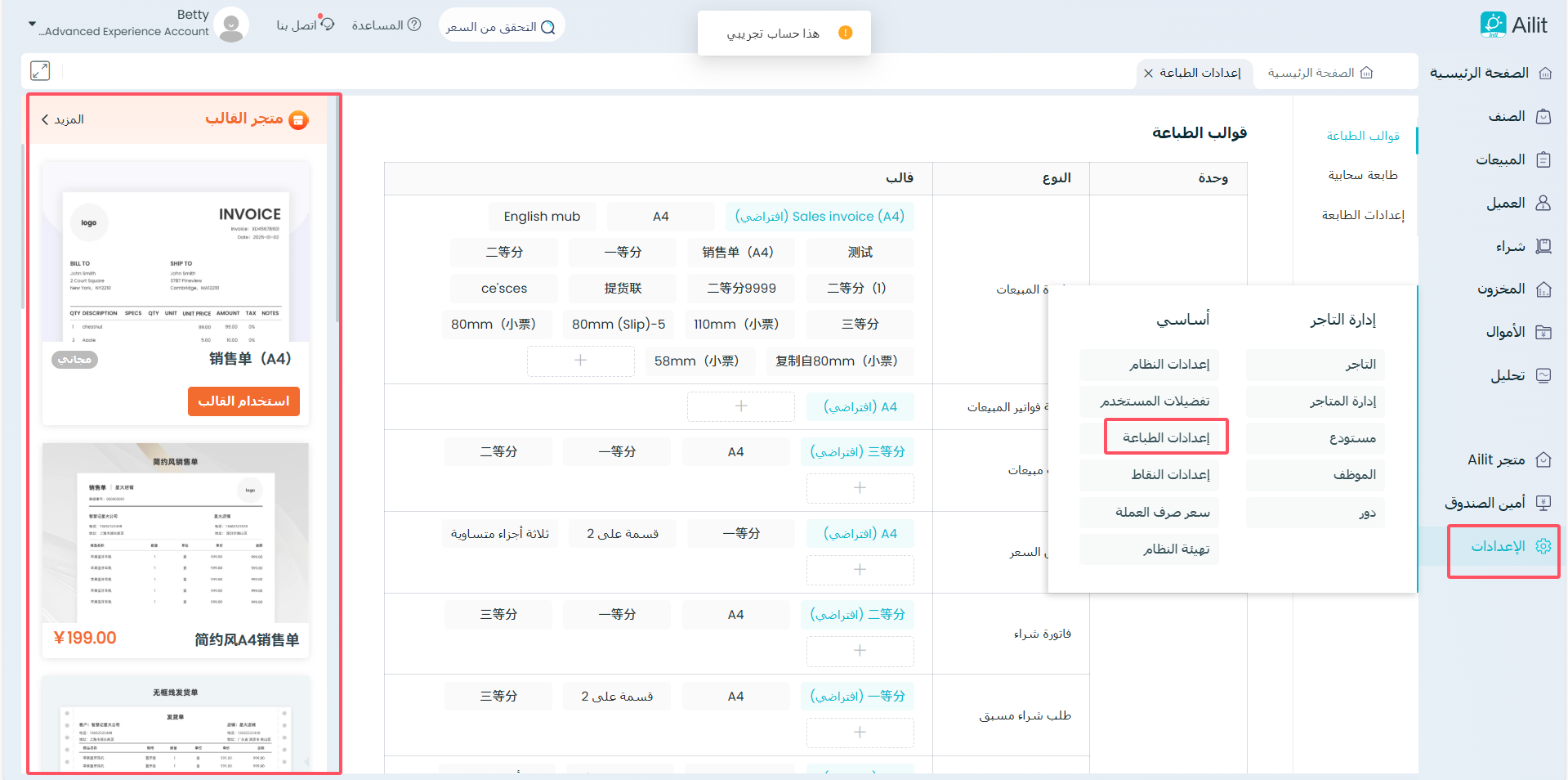Open Help via question mark icon
This screenshot has width=1568, height=780.
point(414,25)
